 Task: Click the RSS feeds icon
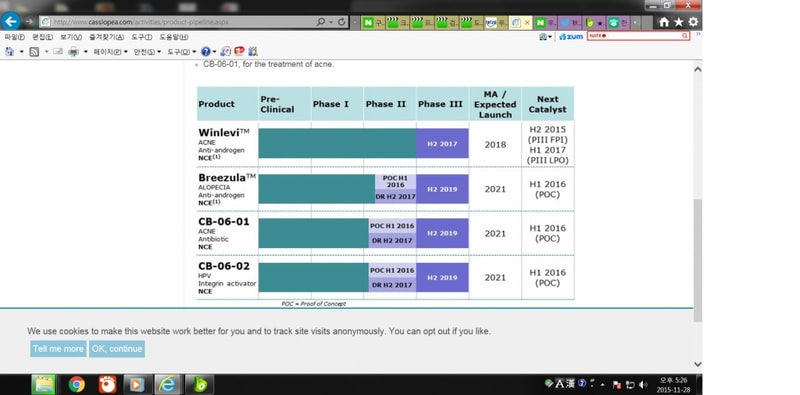coord(34,52)
